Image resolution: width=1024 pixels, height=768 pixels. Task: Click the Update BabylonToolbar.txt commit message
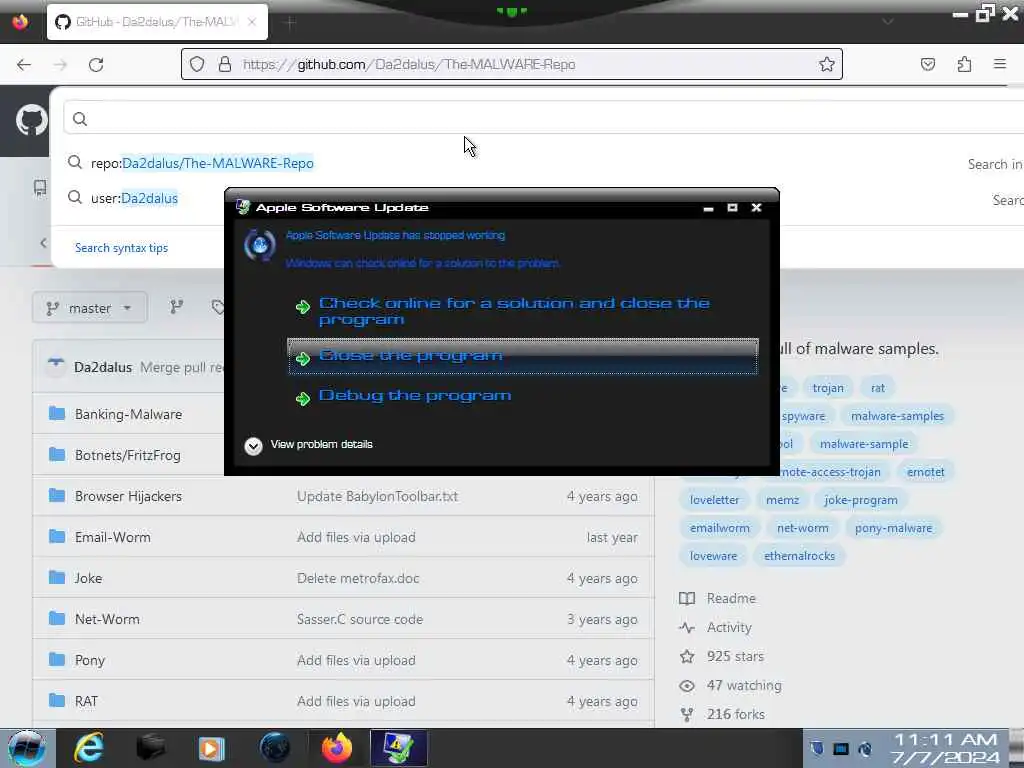tap(377, 496)
